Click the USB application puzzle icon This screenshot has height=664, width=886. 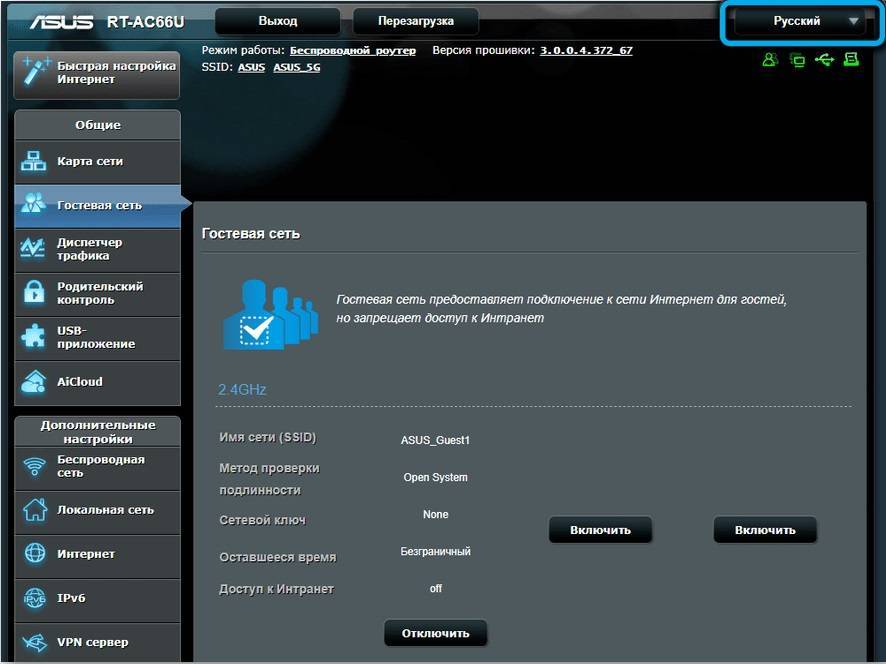click(x=35, y=336)
